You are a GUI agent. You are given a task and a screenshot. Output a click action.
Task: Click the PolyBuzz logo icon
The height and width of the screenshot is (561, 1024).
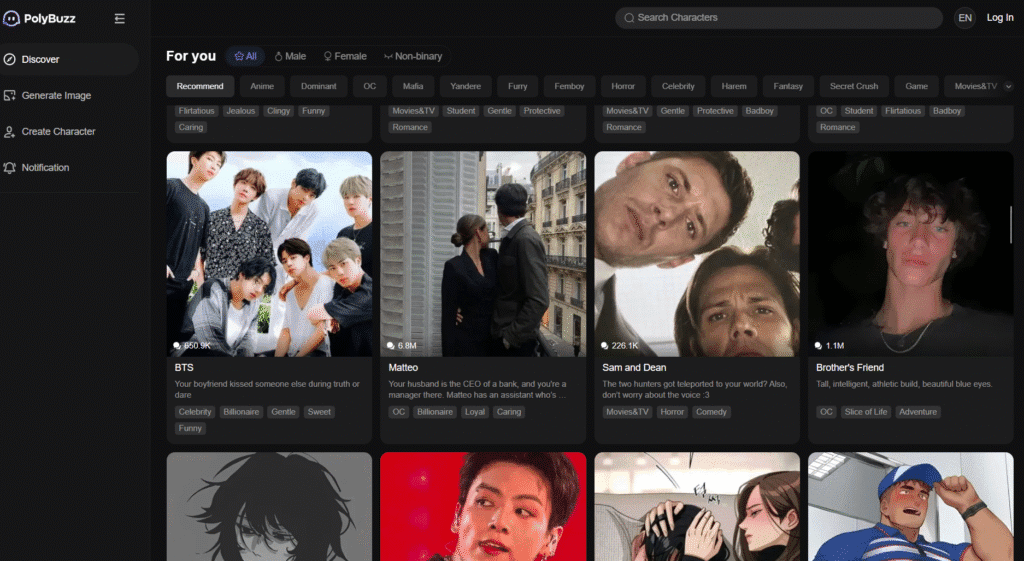12,18
